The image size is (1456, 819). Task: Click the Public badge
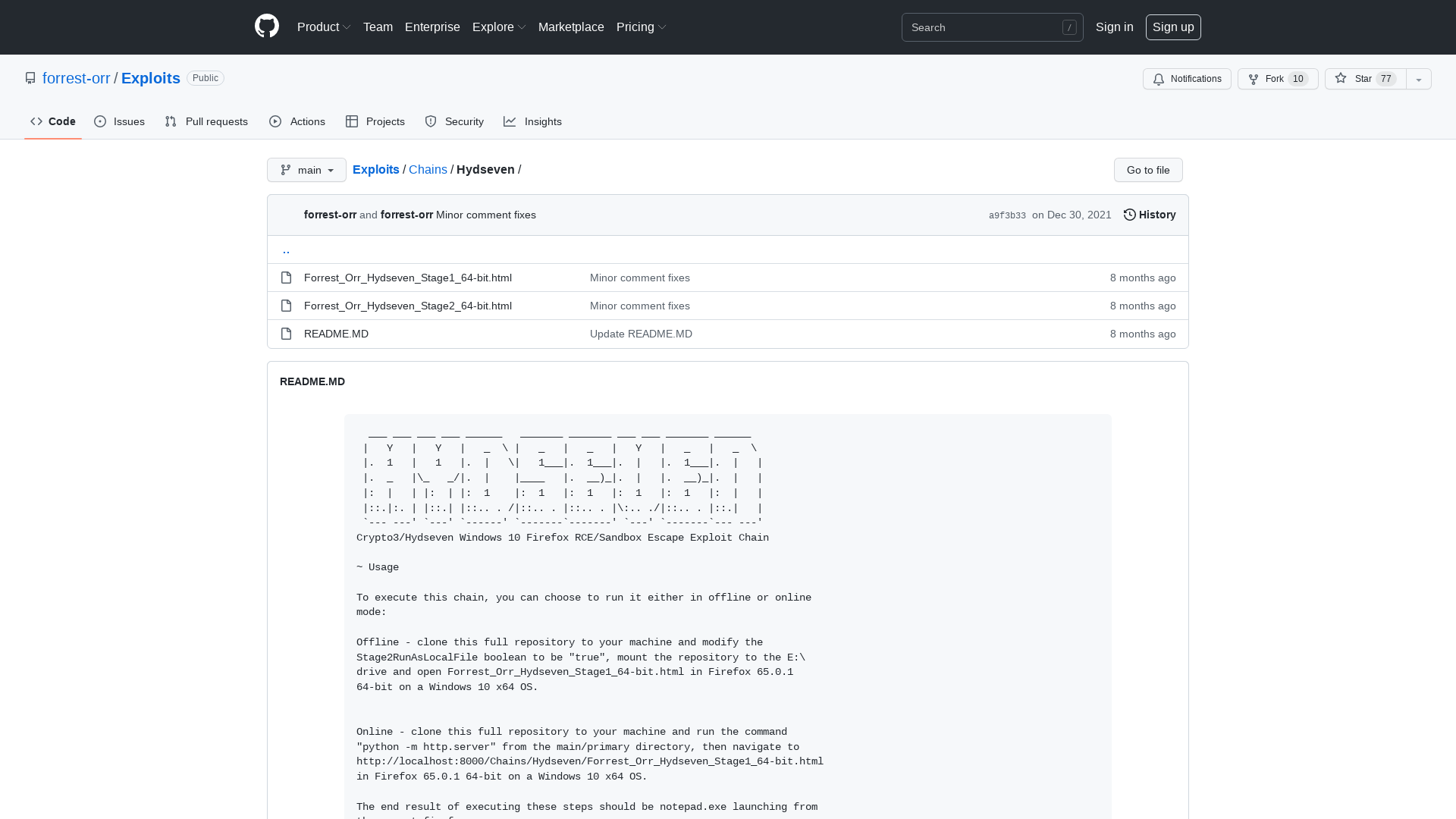206,78
